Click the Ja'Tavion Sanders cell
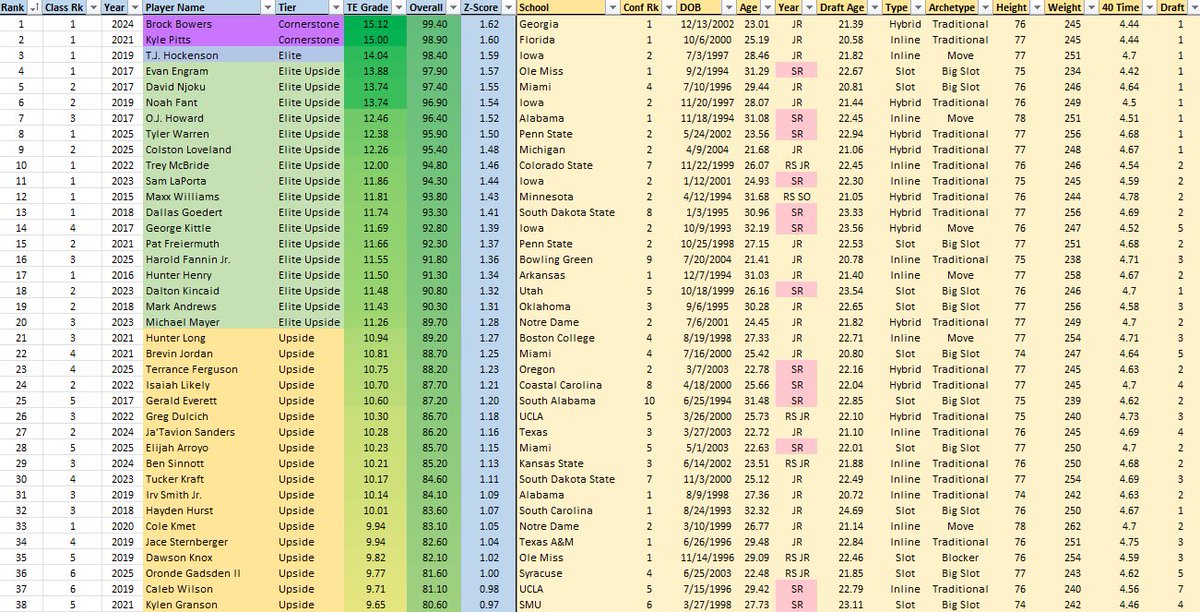This screenshot has height=612, width=1200. [x=208, y=433]
